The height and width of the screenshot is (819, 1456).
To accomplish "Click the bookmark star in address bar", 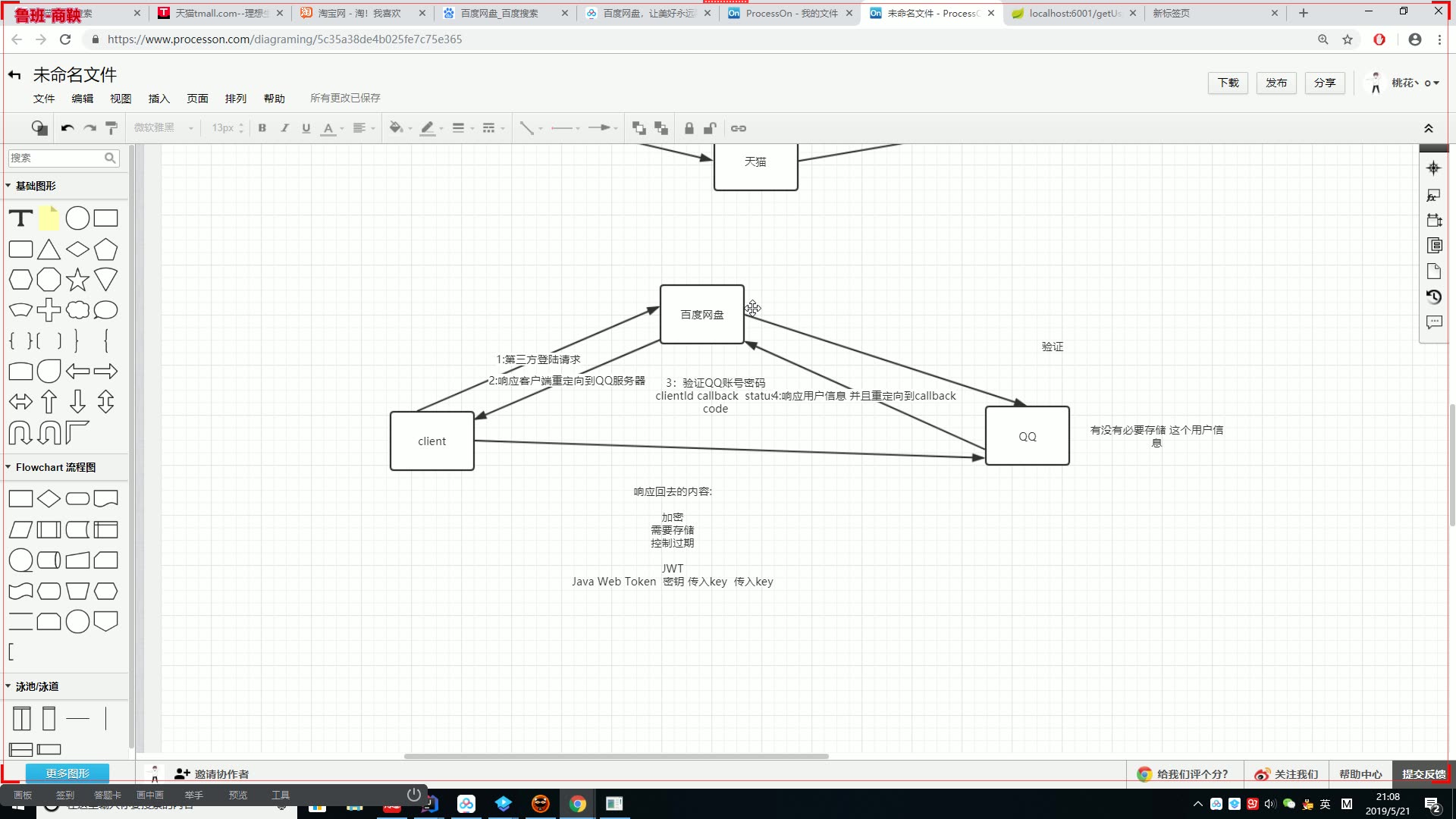I will (1348, 39).
